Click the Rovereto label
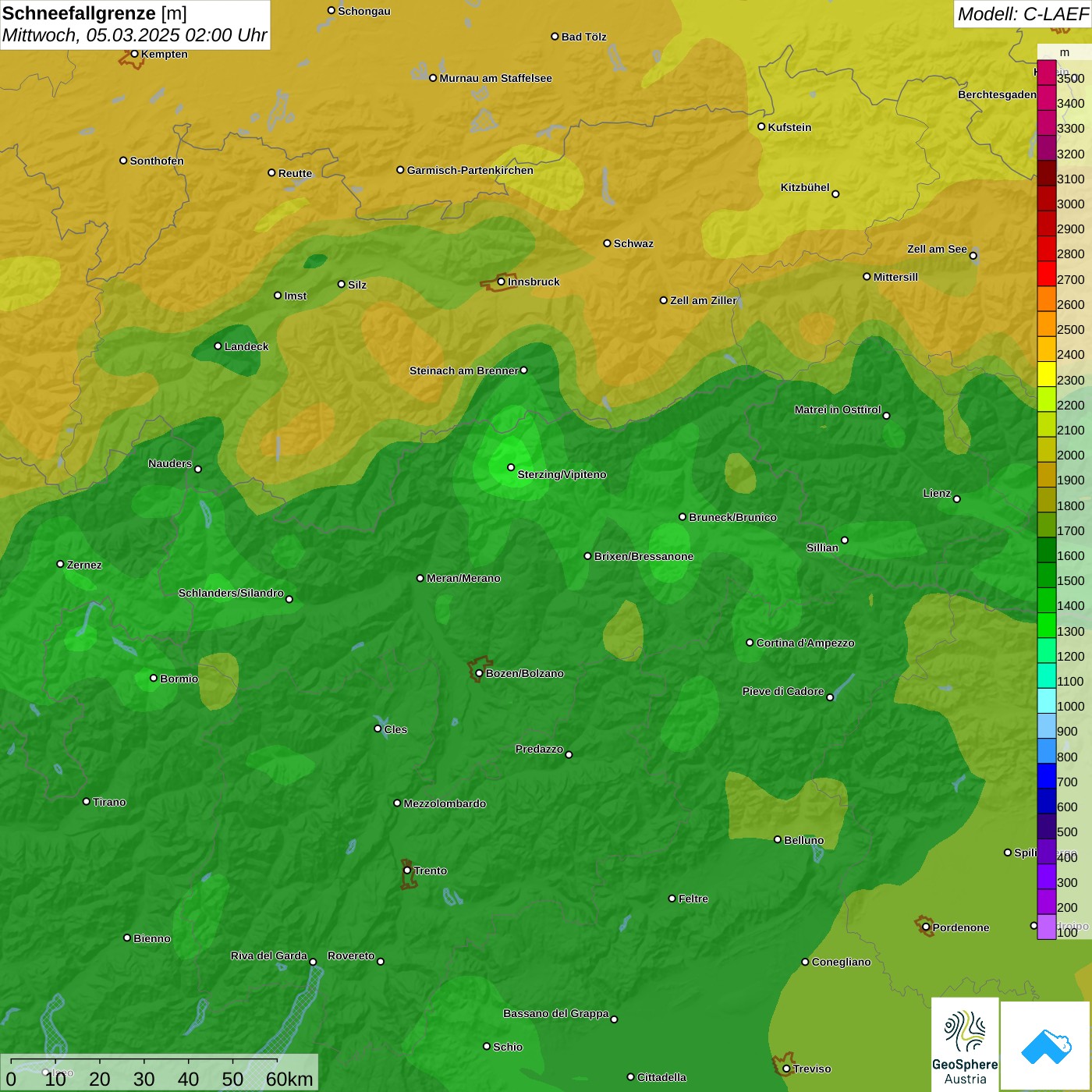The image size is (1092, 1092). (351, 955)
